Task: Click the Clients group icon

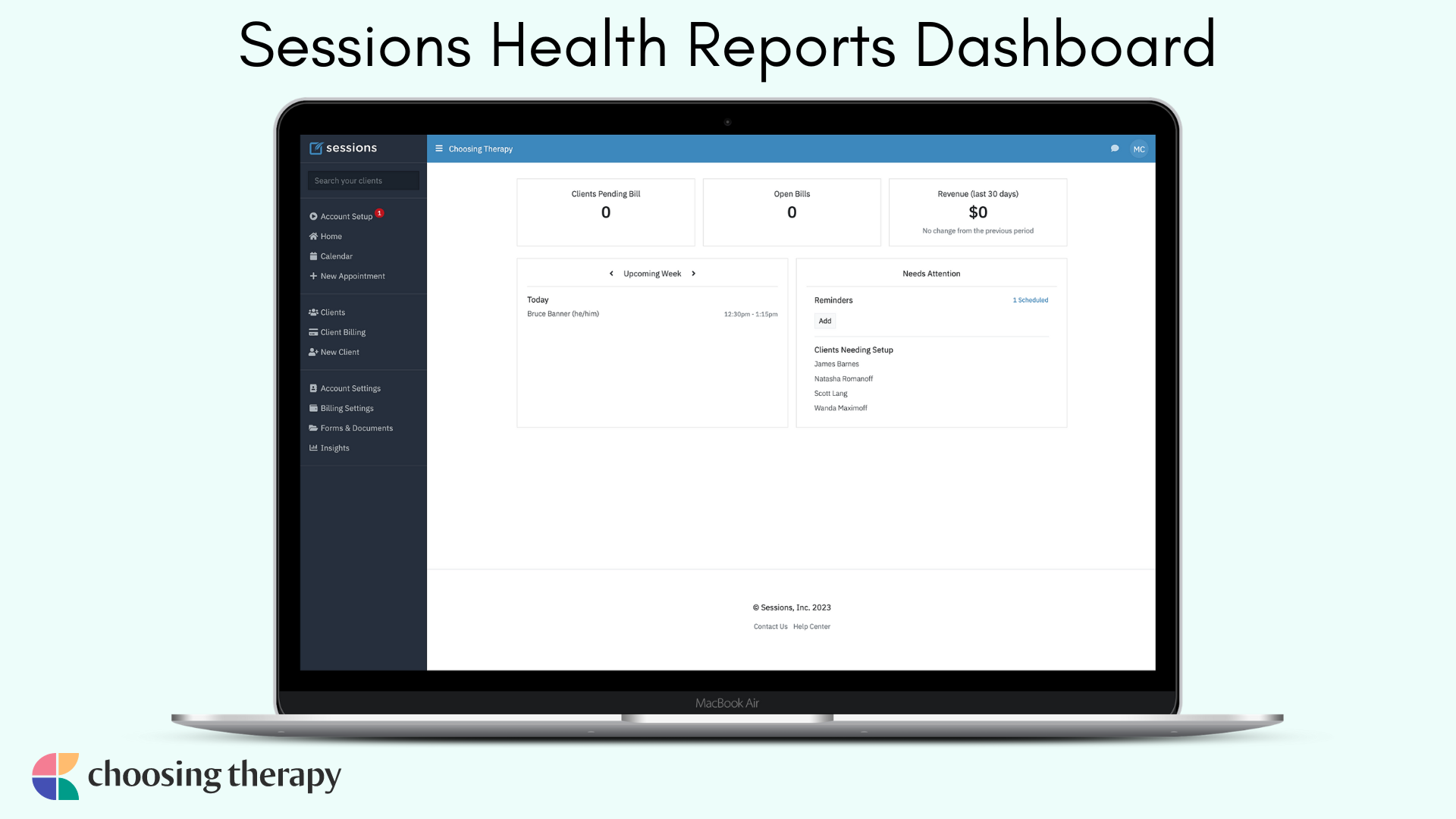Action: [x=313, y=312]
